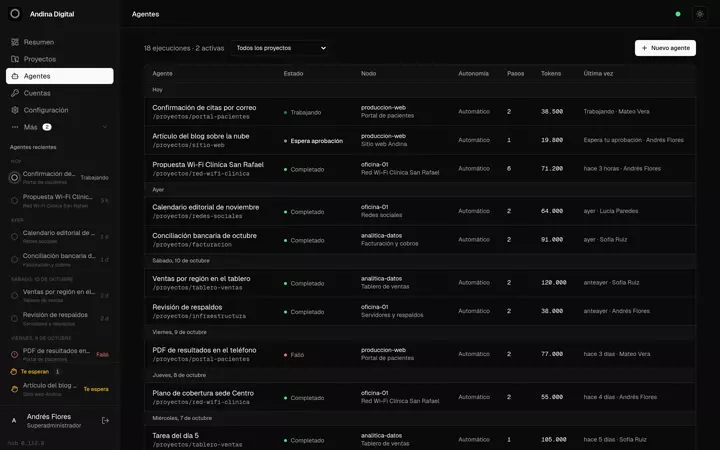This screenshot has width=720, height=450.
Task: Open recent agent Ventas por región en el...
Action: (x=60, y=295)
